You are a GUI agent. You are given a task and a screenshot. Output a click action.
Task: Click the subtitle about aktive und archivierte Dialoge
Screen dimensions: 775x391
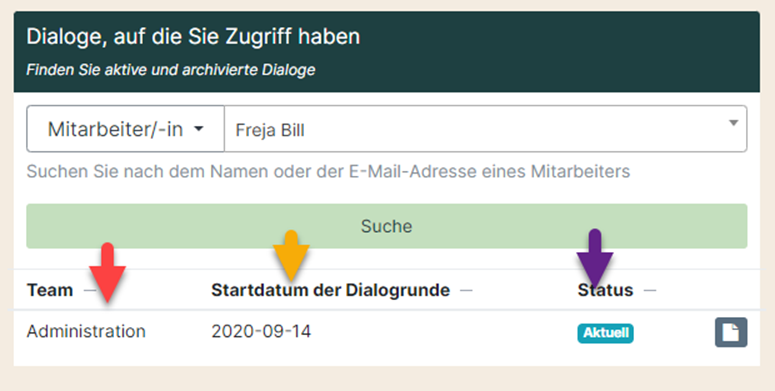pos(171,70)
